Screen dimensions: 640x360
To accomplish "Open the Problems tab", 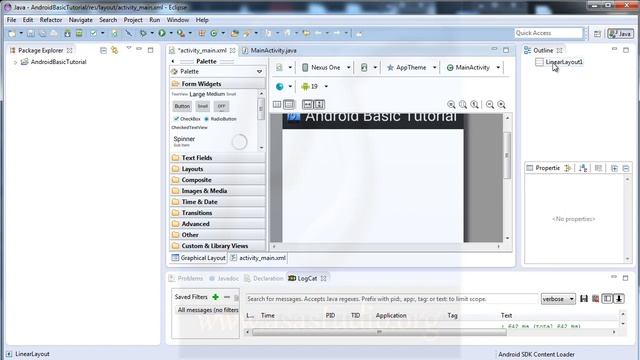I will pos(186,278).
